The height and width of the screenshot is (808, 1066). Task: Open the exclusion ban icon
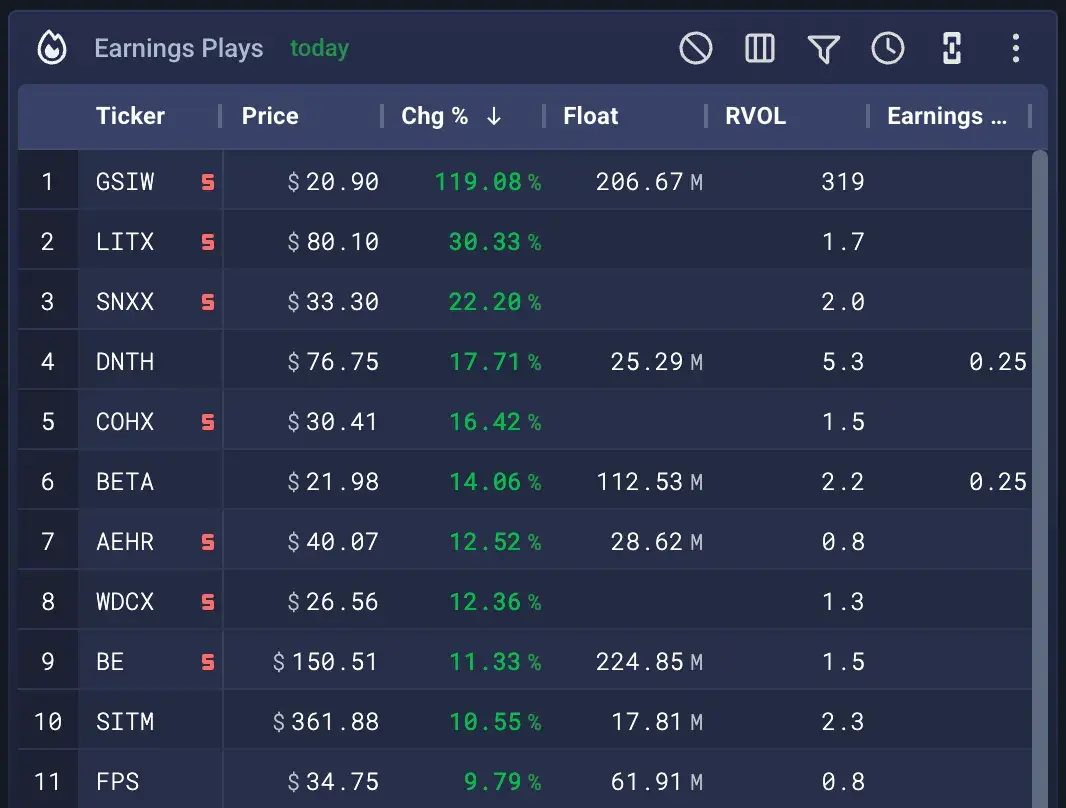click(696, 47)
